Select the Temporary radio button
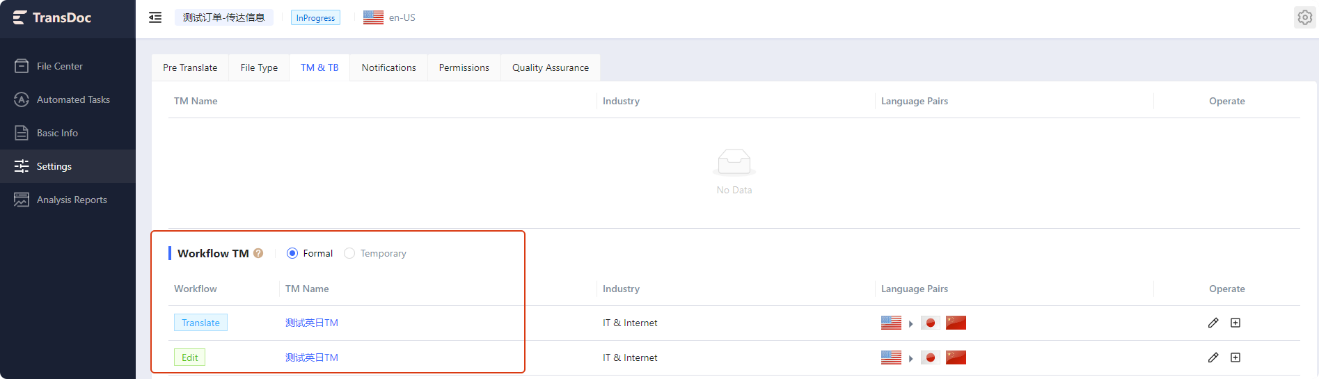Image resolution: width=1319 pixels, height=379 pixels. pos(349,254)
